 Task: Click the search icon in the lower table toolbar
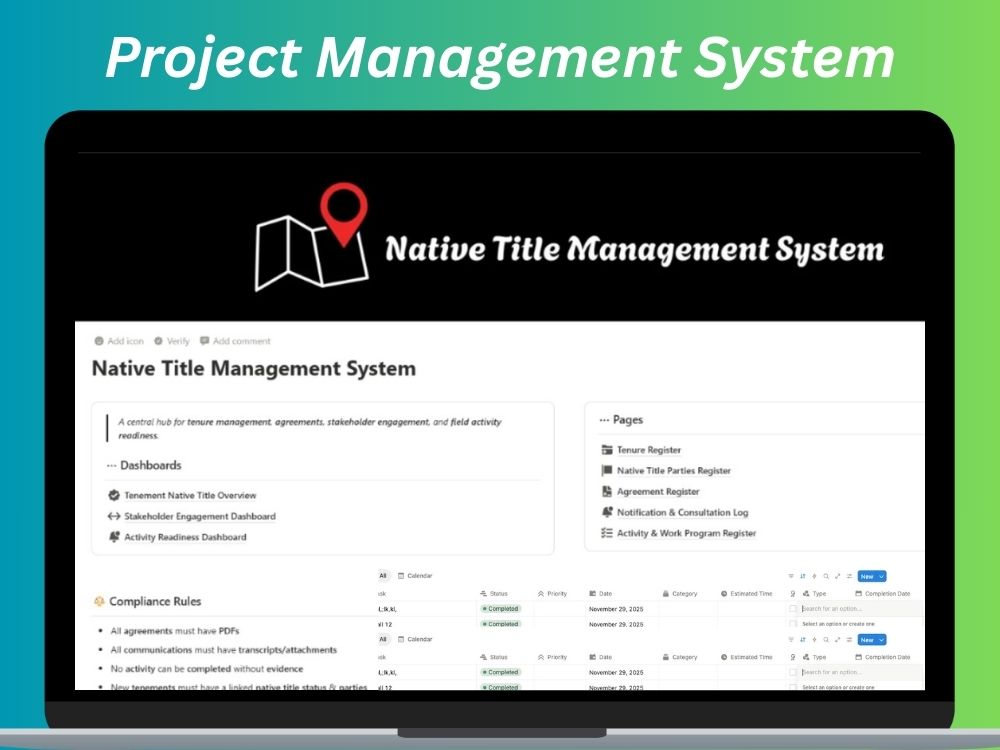[826, 640]
